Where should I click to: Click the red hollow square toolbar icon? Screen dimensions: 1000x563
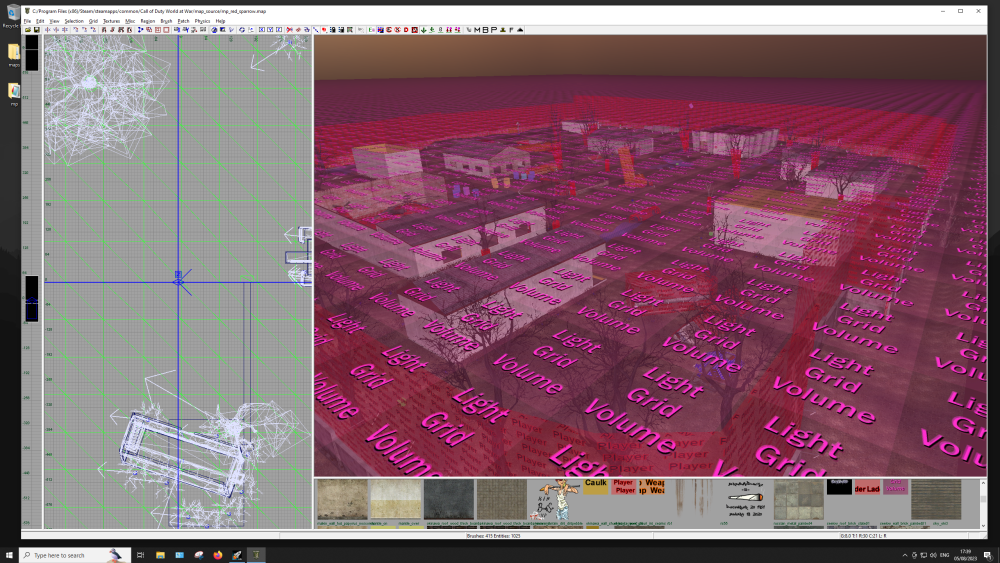166,29
